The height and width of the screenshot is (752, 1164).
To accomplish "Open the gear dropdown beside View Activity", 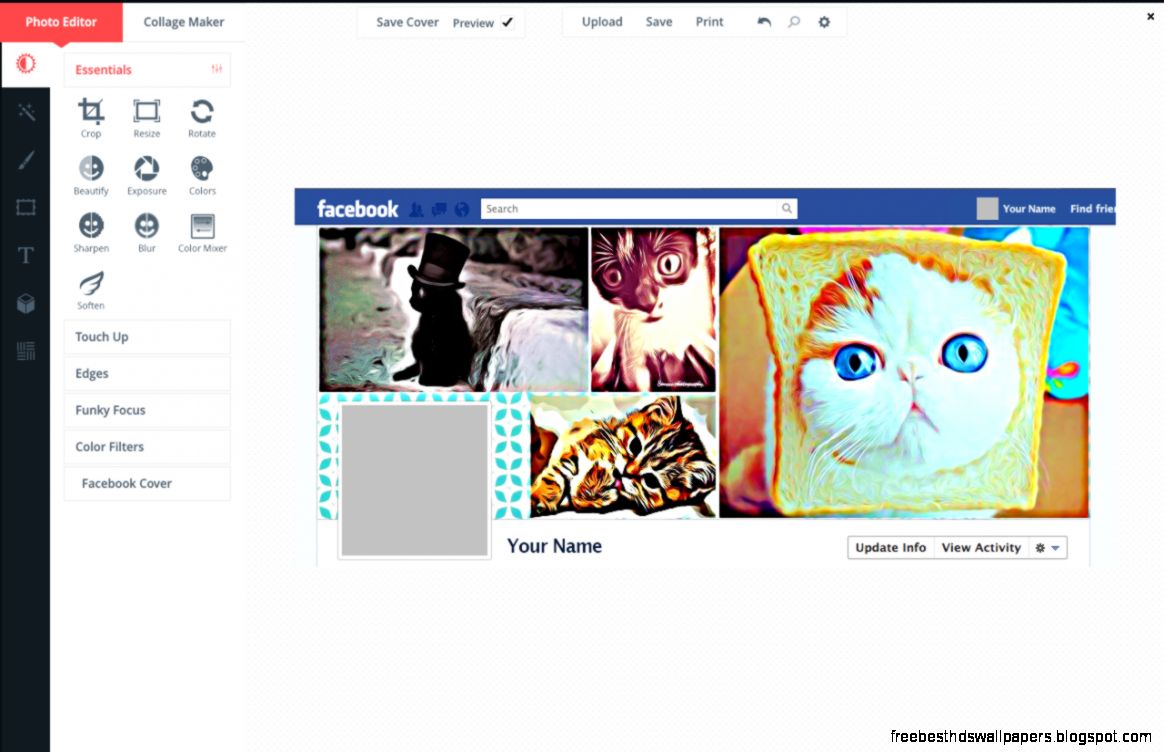I will (1047, 548).
